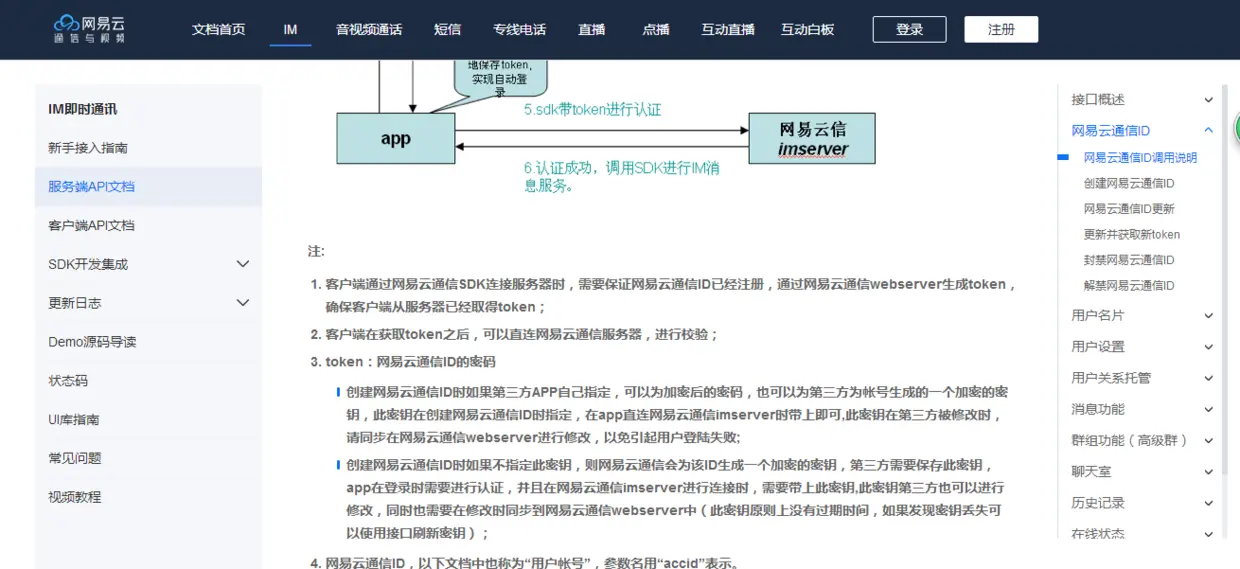Click the 注: heading text
The height and width of the screenshot is (569, 1240).
pos(316,252)
